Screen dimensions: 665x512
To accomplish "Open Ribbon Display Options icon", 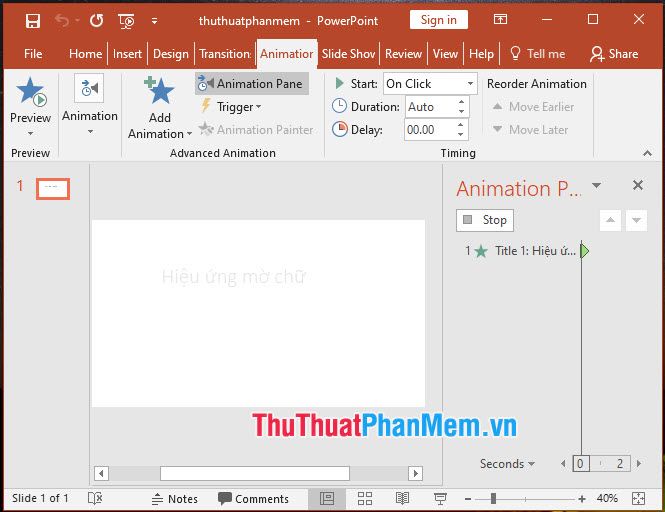I will tap(500, 19).
